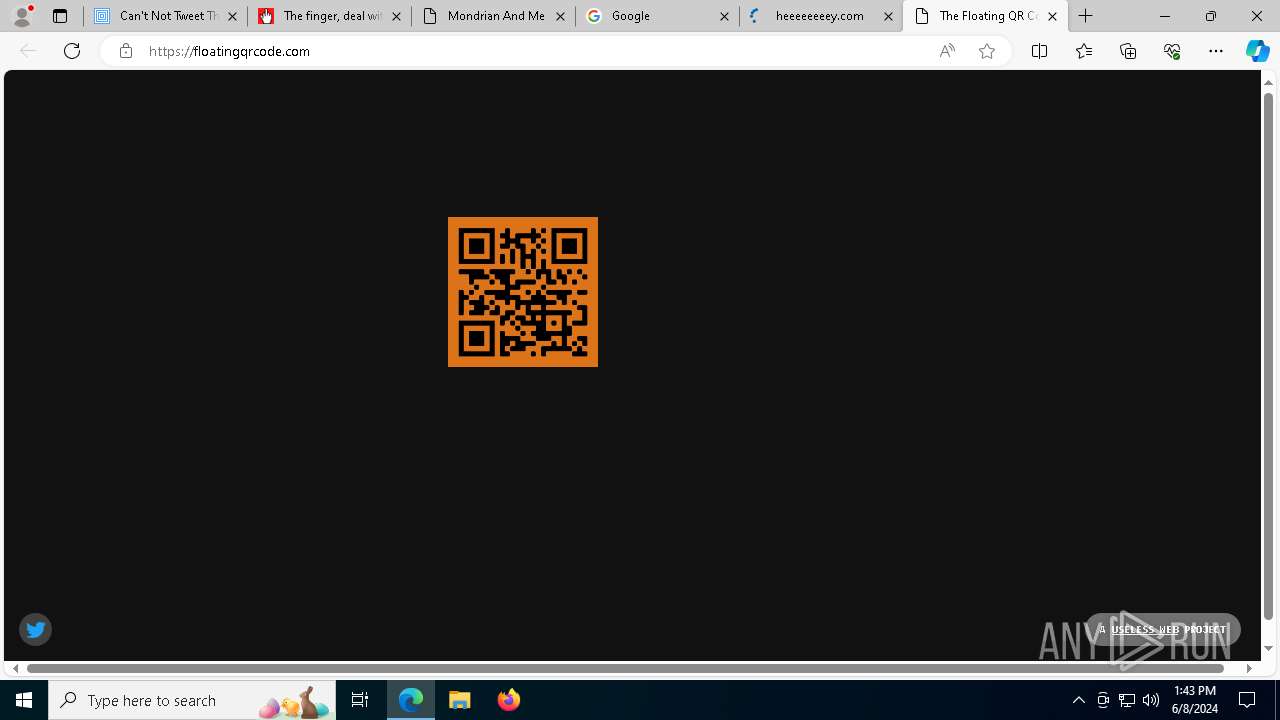Open the Windows Start menu

pyautogui.click(x=24, y=700)
